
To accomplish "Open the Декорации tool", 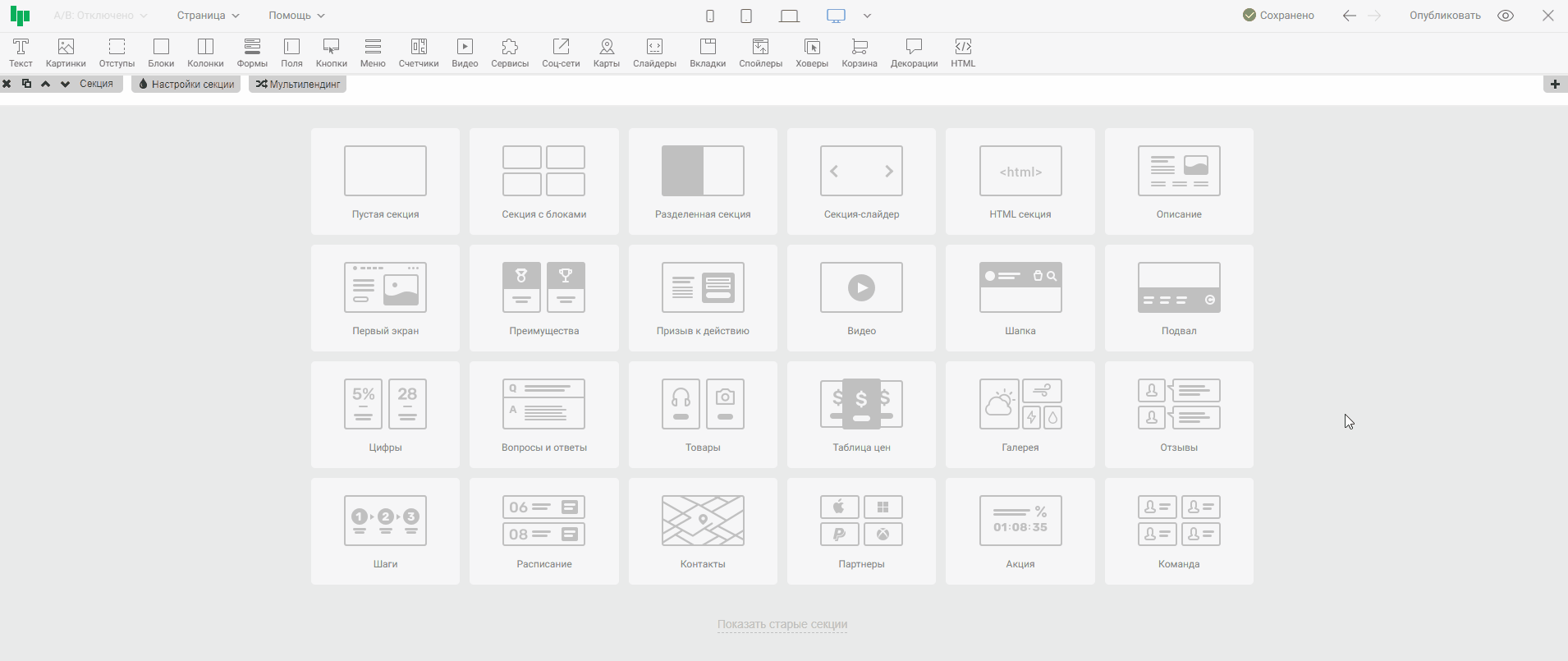I will pyautogui.click(x=914, y=53).
